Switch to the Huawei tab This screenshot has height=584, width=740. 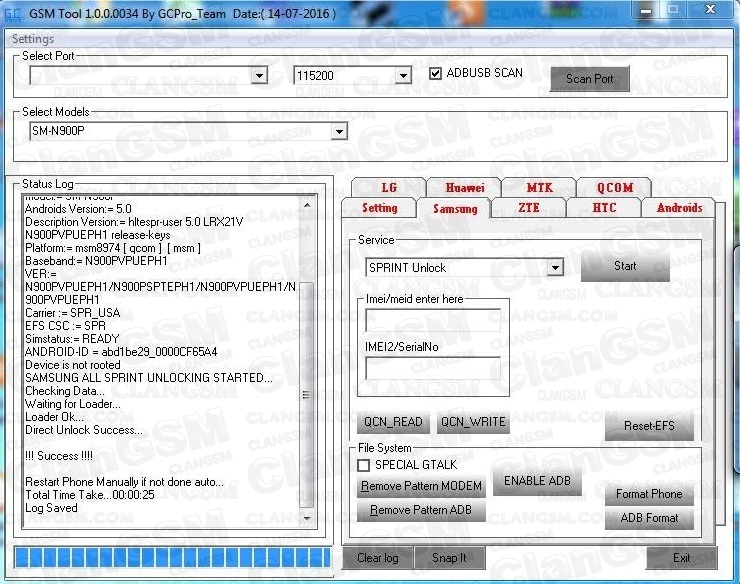coord(464,188)
